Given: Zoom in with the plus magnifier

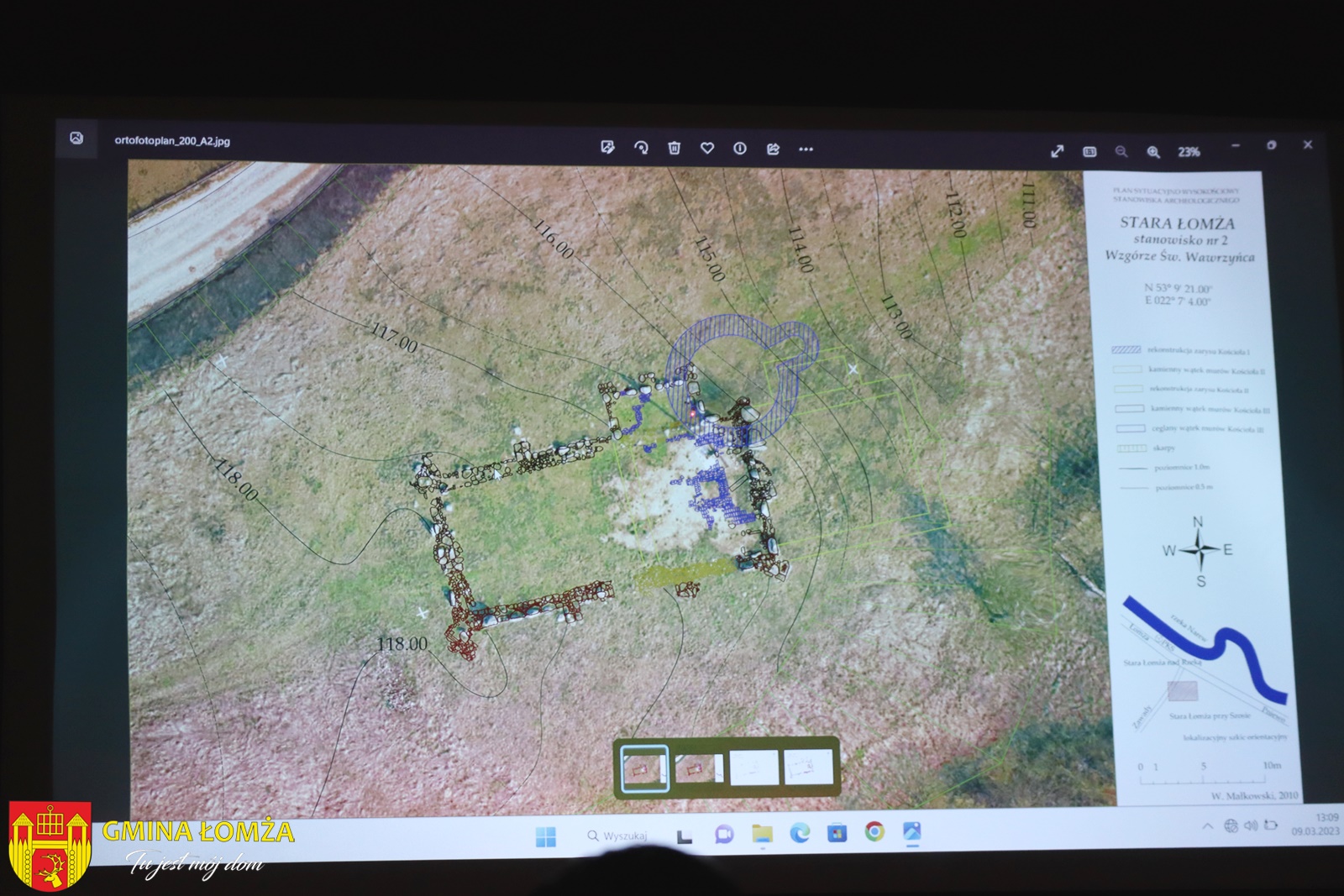Looking at the screenshot, I should click(1154, 152).
